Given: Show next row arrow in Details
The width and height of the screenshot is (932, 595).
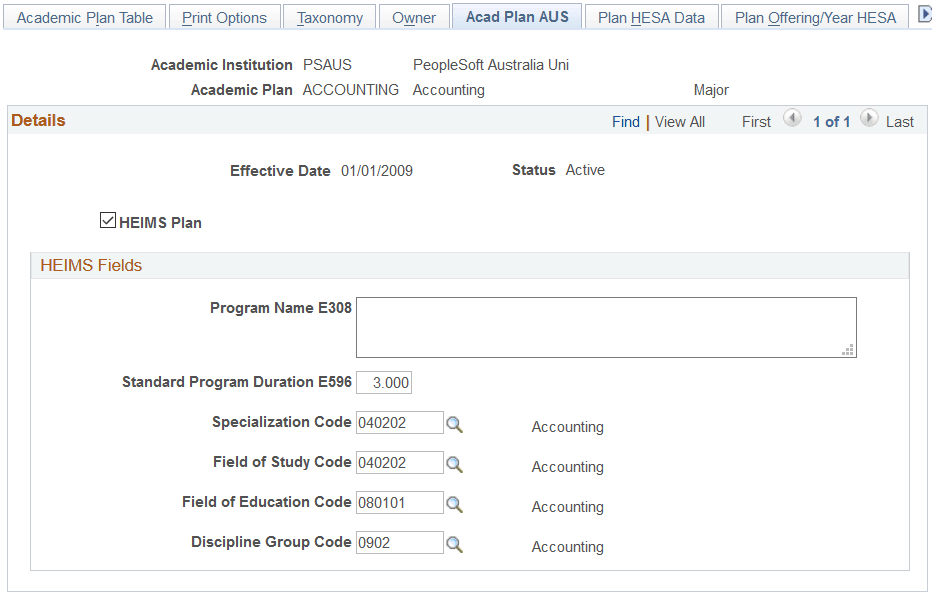Looking at the screenshot, I should [x=869, y=118].
